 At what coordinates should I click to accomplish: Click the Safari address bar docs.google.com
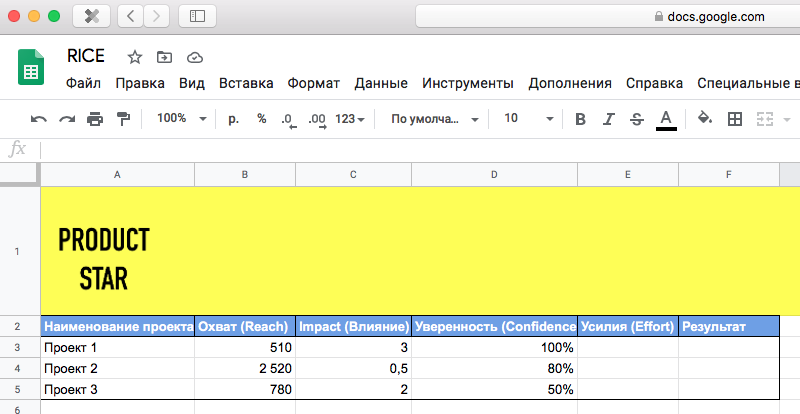click(608, 17)
